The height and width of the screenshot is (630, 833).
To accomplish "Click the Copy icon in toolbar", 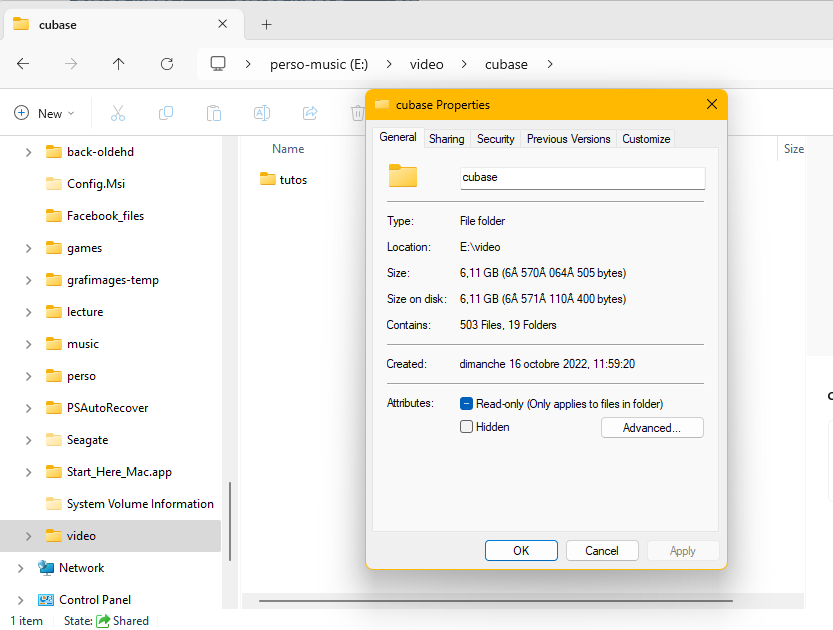I will [x=166, y=113].
